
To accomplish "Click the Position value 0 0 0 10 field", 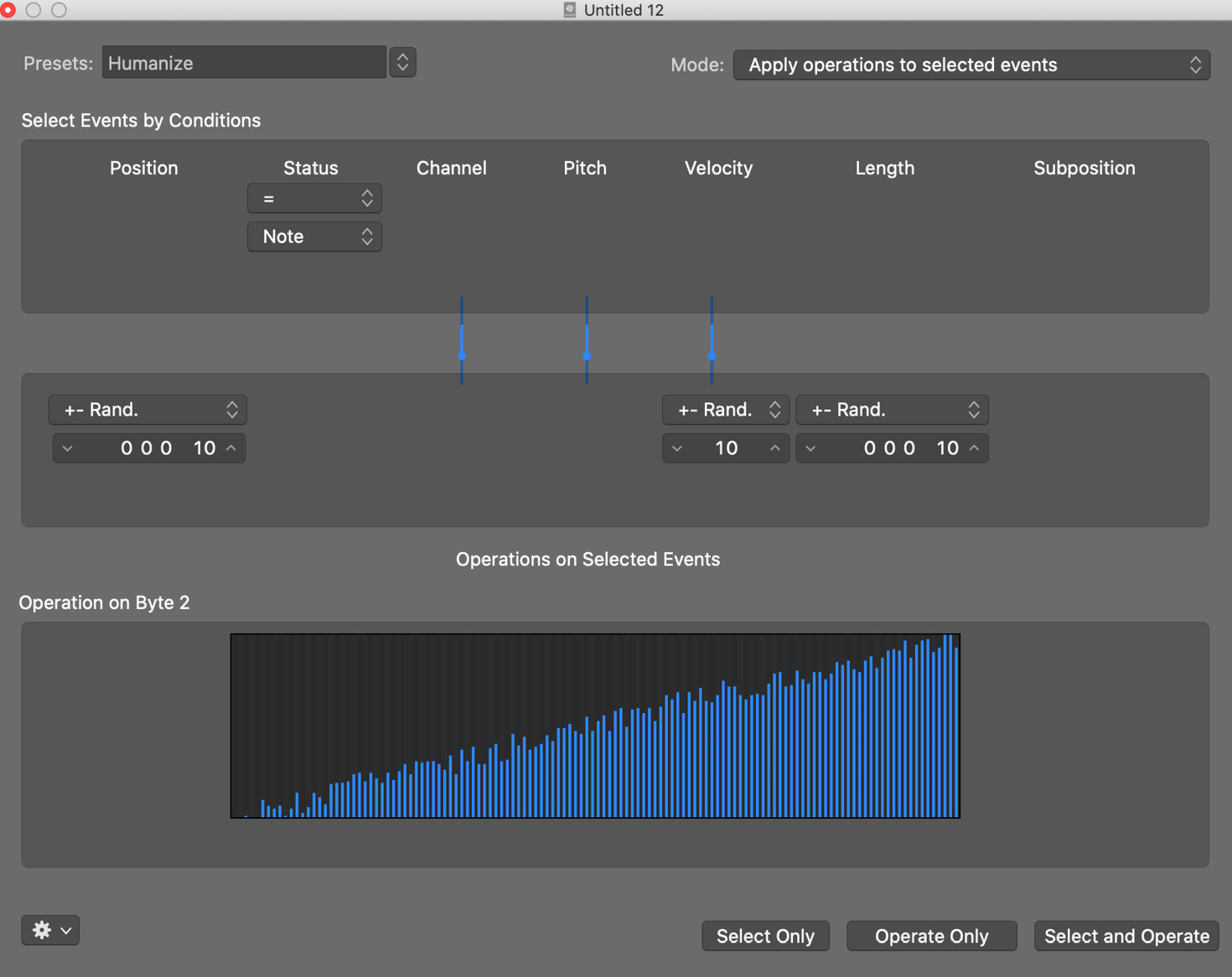I will click(149, 448).
